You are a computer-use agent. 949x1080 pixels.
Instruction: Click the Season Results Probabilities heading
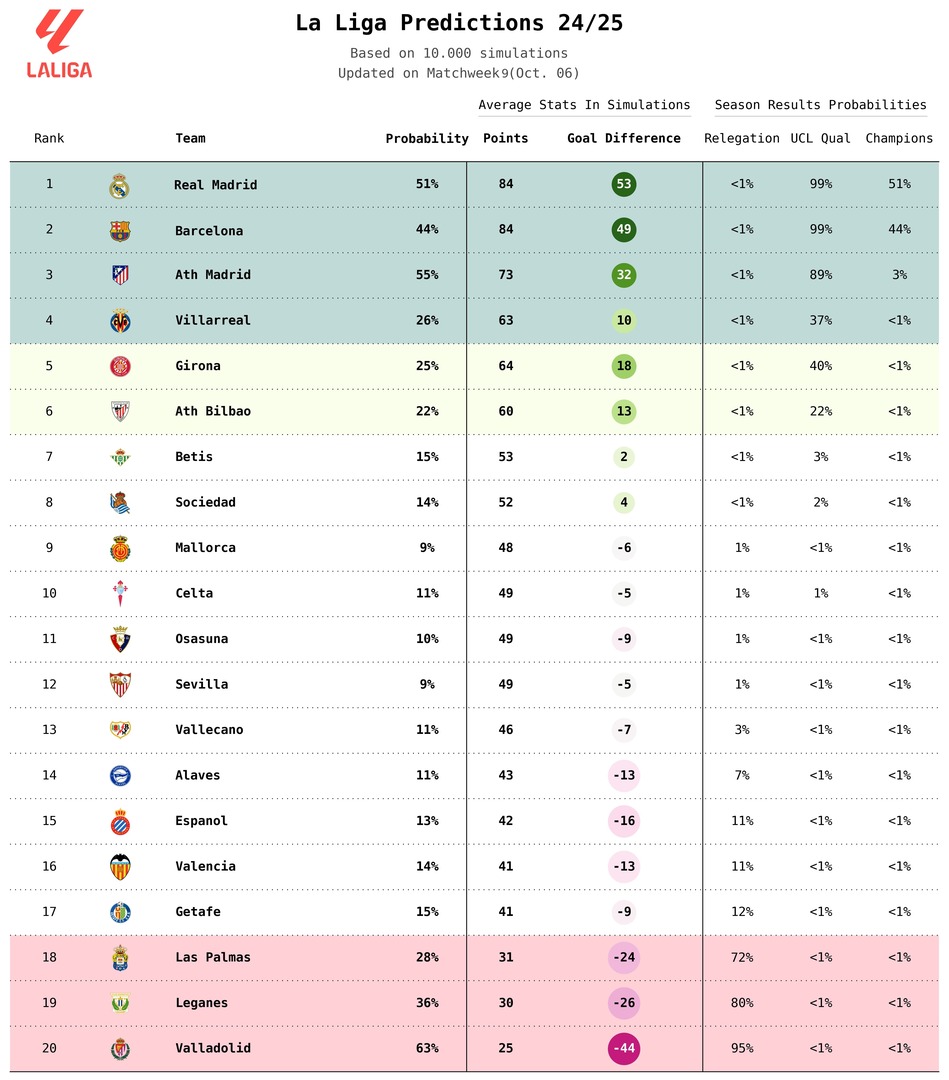[x=820, y=105]
